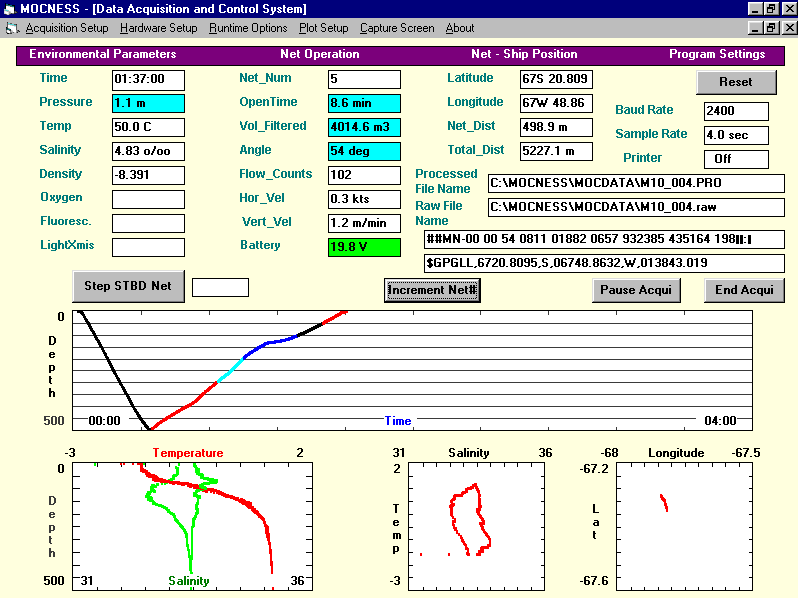
Task: Click the Baud Rate field showing 2400
Action: (736, 111)
